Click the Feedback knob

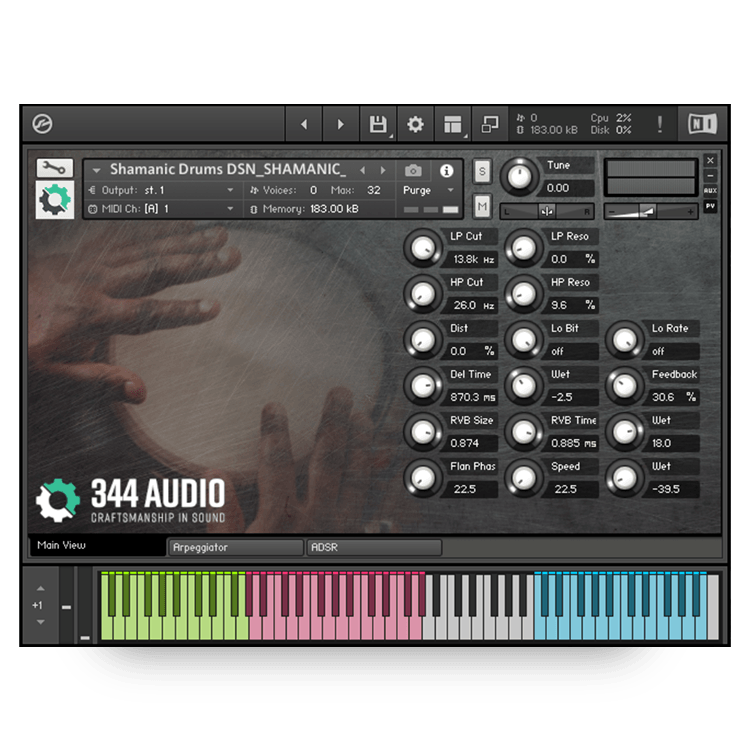(x=625, y=386)
